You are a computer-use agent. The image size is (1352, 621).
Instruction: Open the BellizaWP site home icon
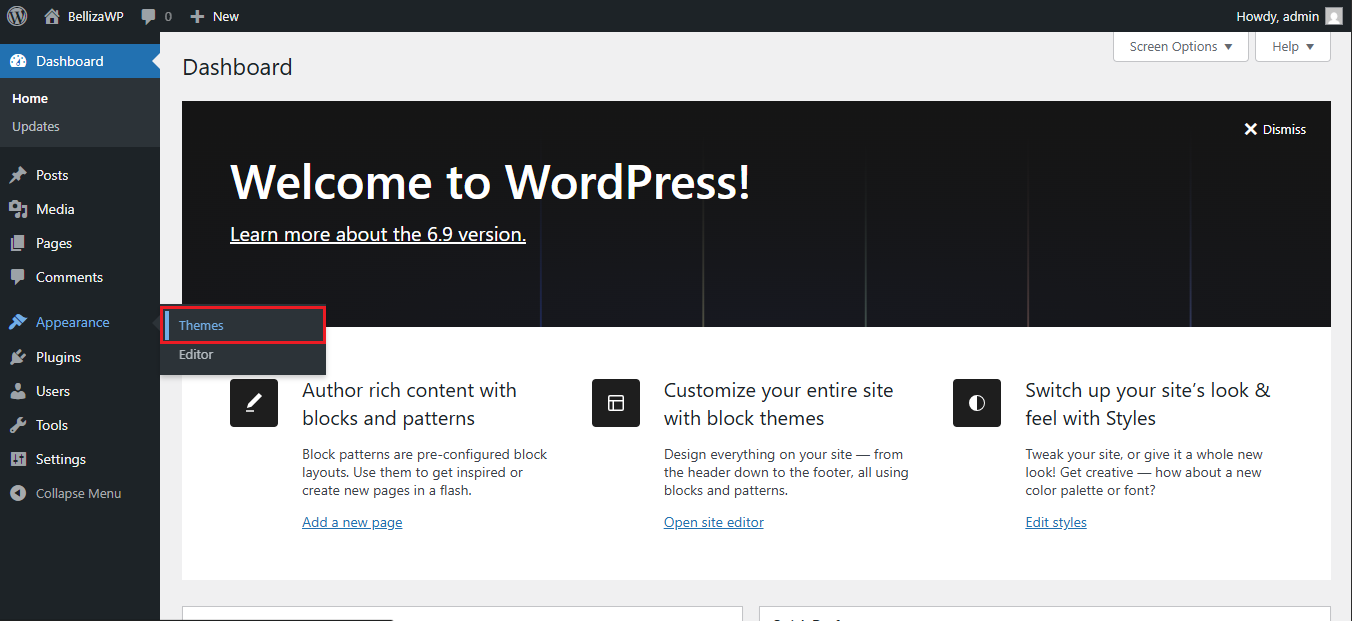click(x=53, y=16)
